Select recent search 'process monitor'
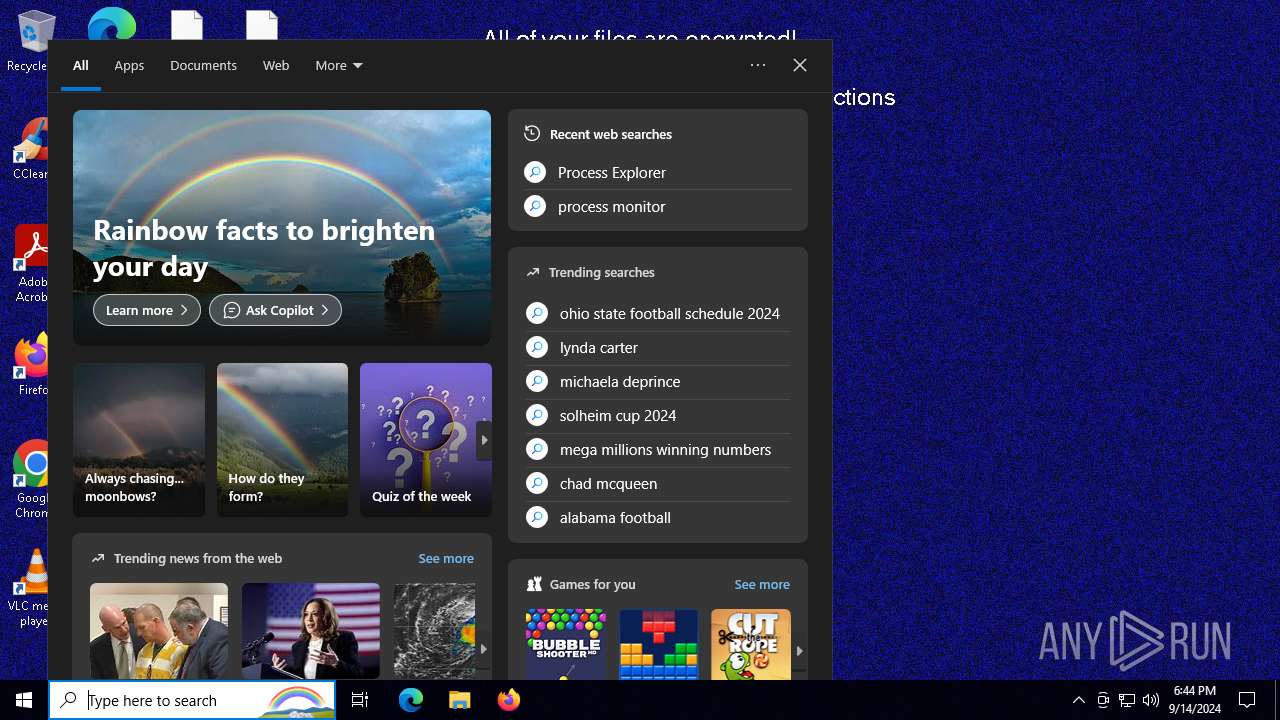This screenshot has width=1280, height=720. click(658, 206)
